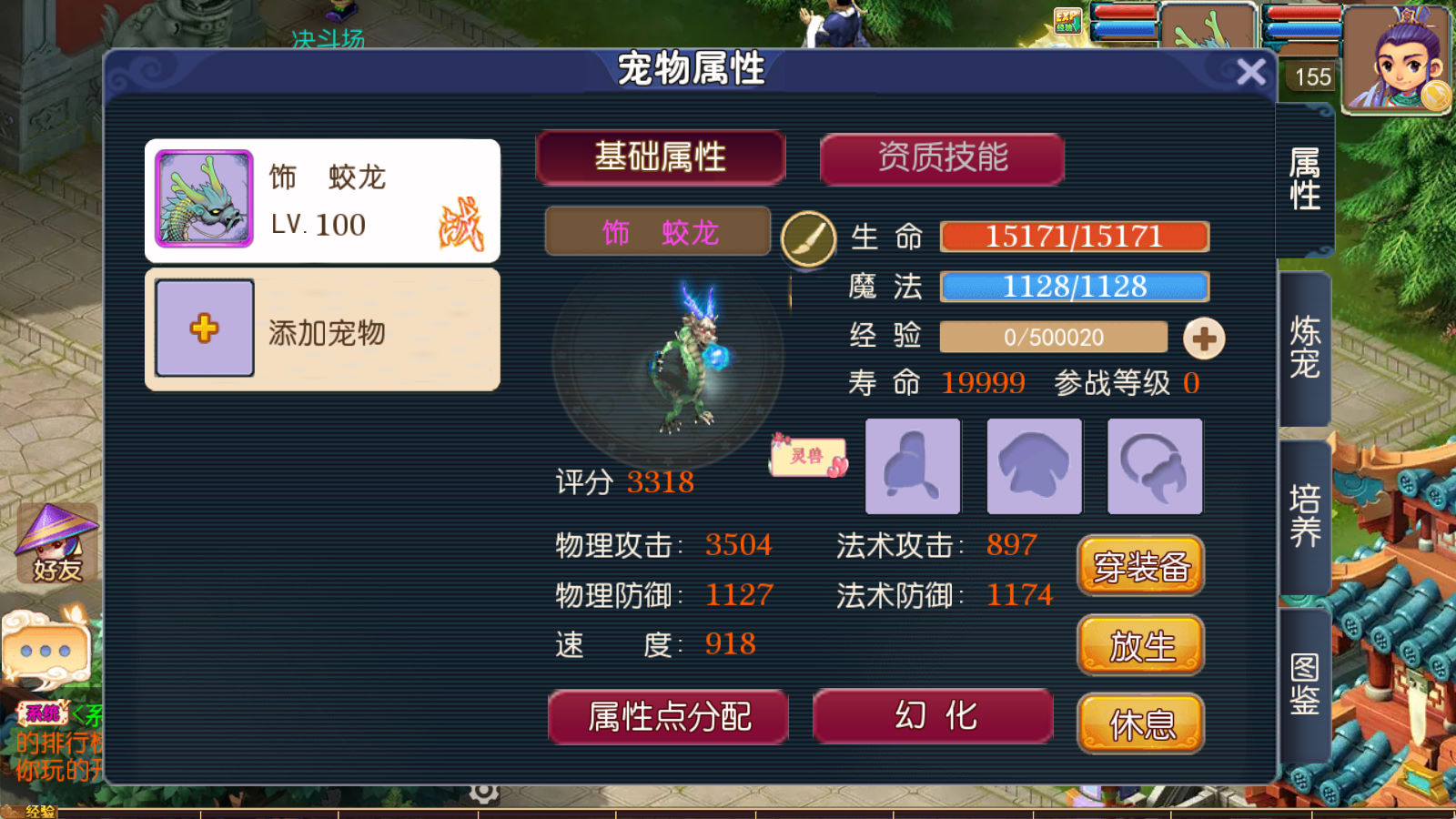Open the 炼宠 side tab
Image resolution: width=1456 pixels, height=819 pixels.
[1305, 348]
